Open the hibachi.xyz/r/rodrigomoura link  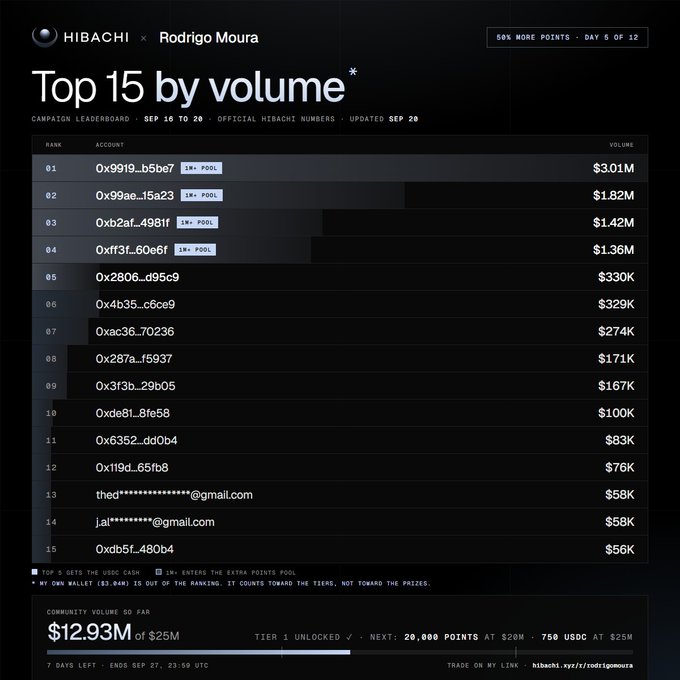(582, 665)
